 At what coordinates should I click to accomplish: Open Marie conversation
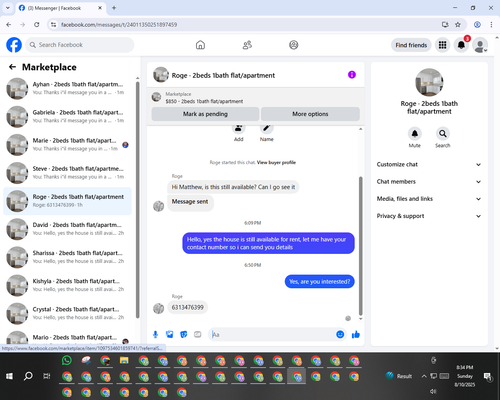coord(67,145)
